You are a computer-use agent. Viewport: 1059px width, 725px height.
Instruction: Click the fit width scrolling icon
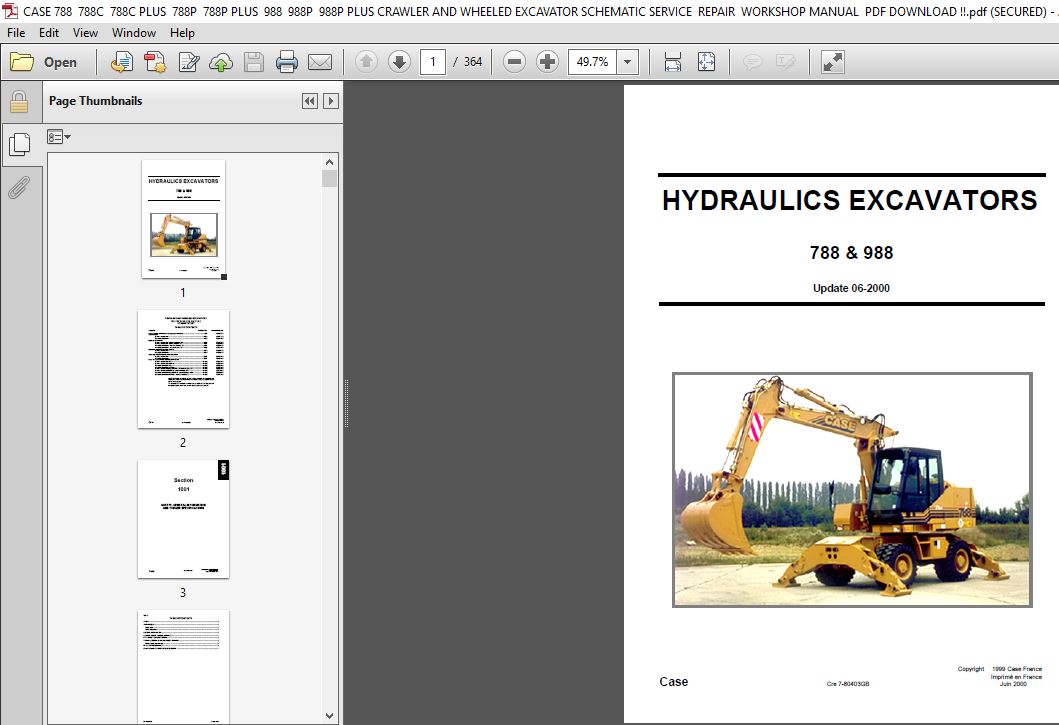(673, 62)
